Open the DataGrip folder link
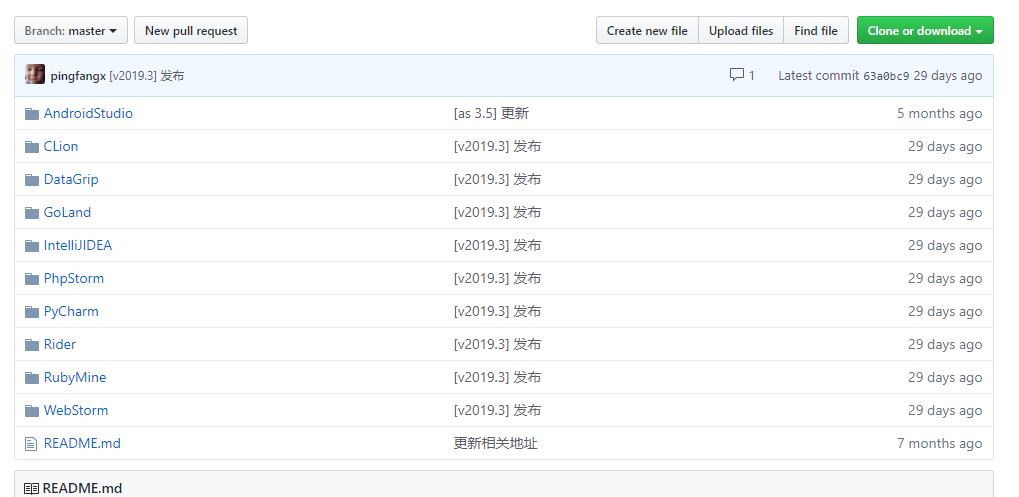 71,179
